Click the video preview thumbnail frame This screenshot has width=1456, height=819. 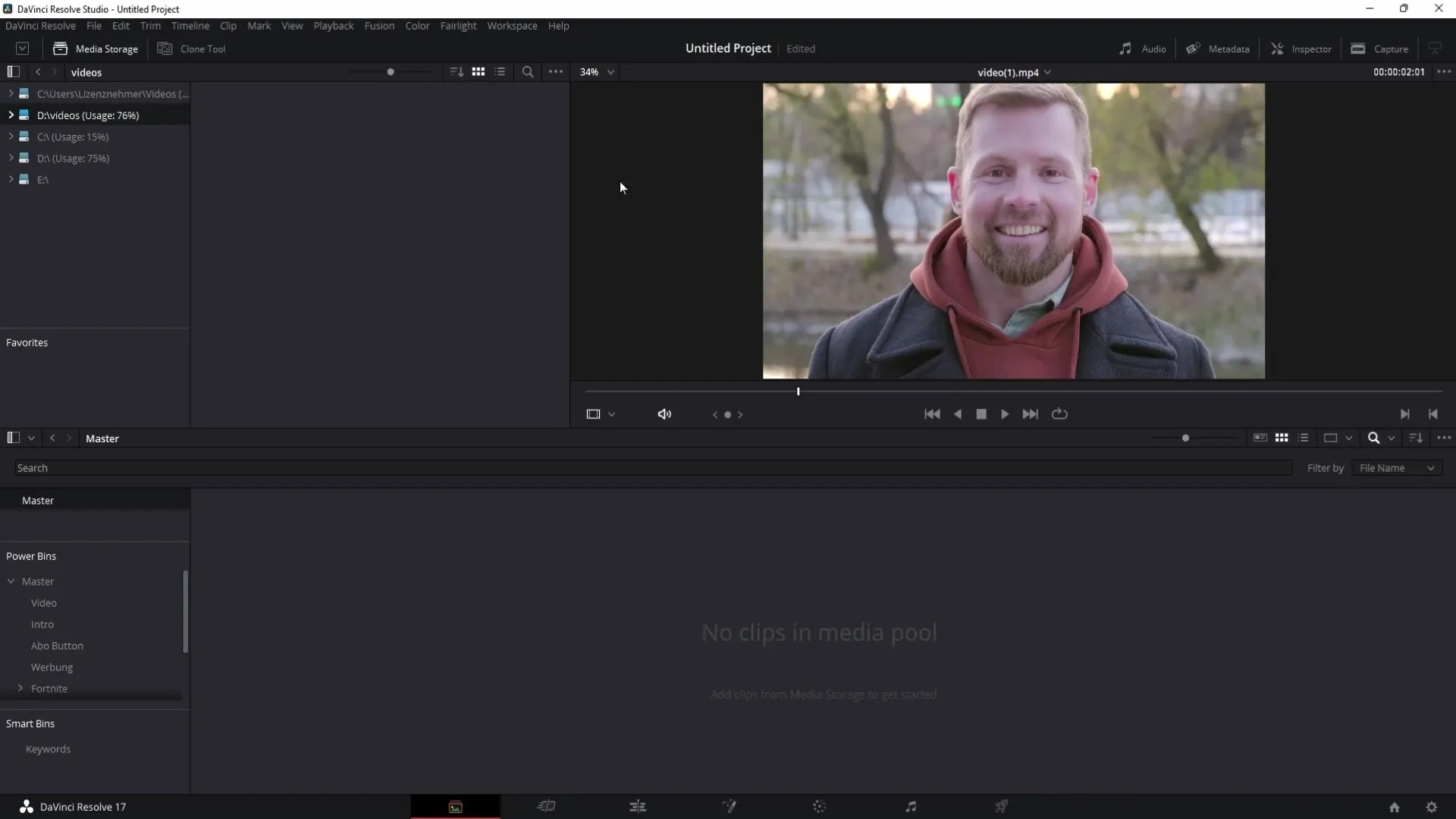click(1013, 231)
